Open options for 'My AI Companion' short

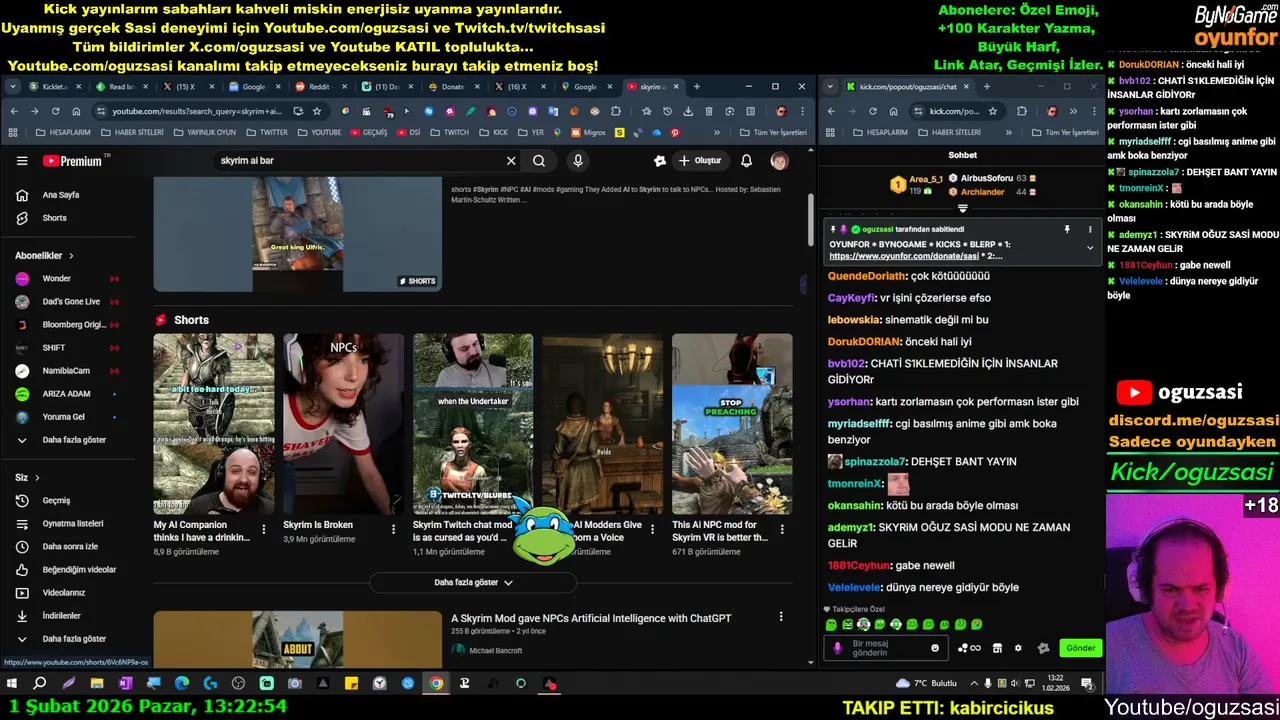pyautogui.click(x=264, y=529)
